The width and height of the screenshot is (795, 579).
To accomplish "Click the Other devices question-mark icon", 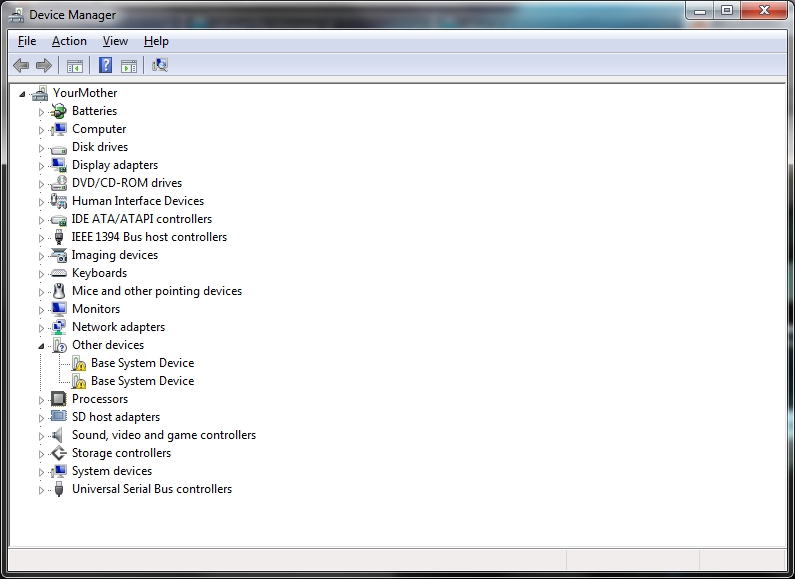I will point(59,345).
